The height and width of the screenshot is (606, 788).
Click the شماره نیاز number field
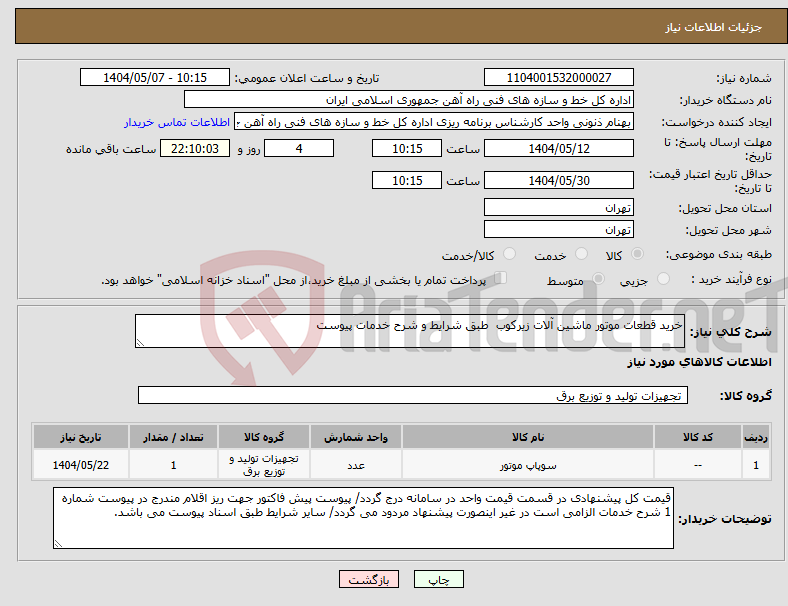[x=558, y=77]
